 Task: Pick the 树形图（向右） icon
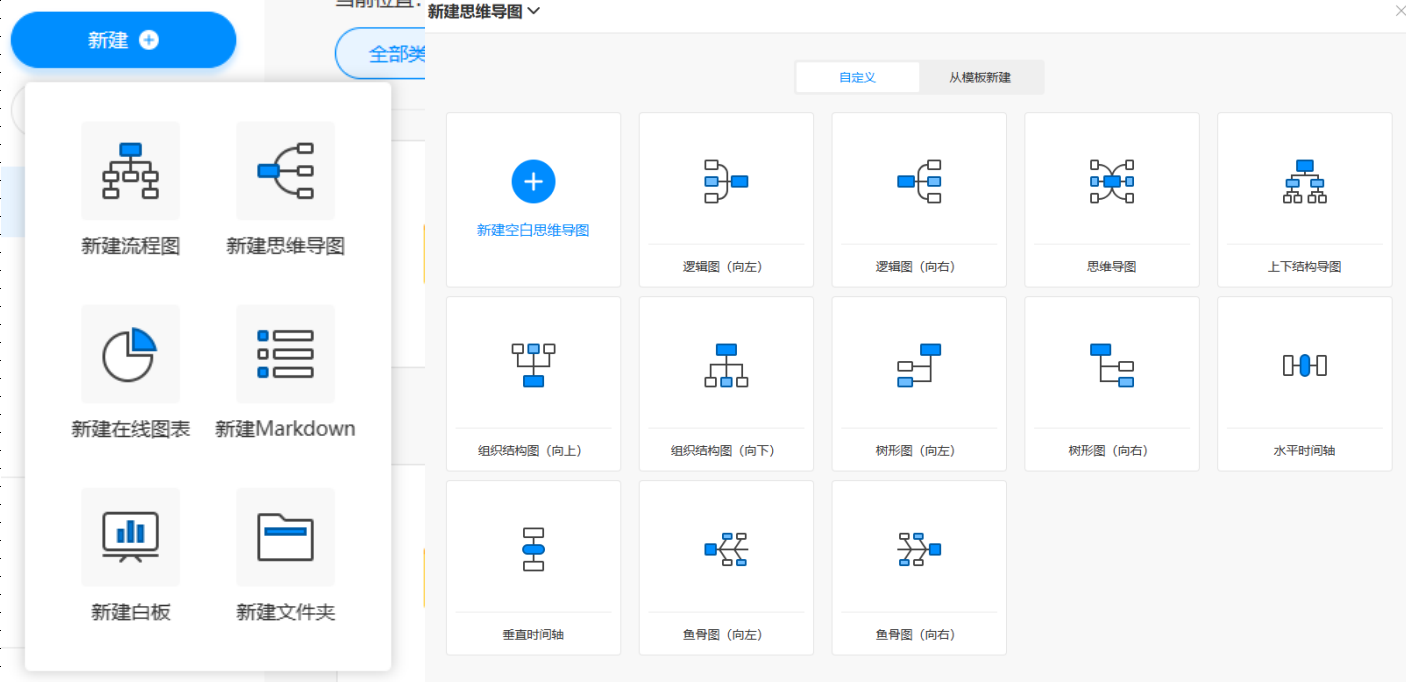coord(1111,365)
